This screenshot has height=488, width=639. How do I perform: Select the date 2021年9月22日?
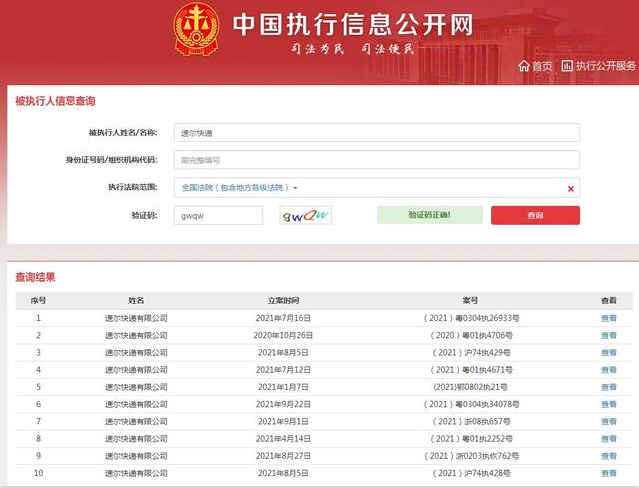point(283,404)
